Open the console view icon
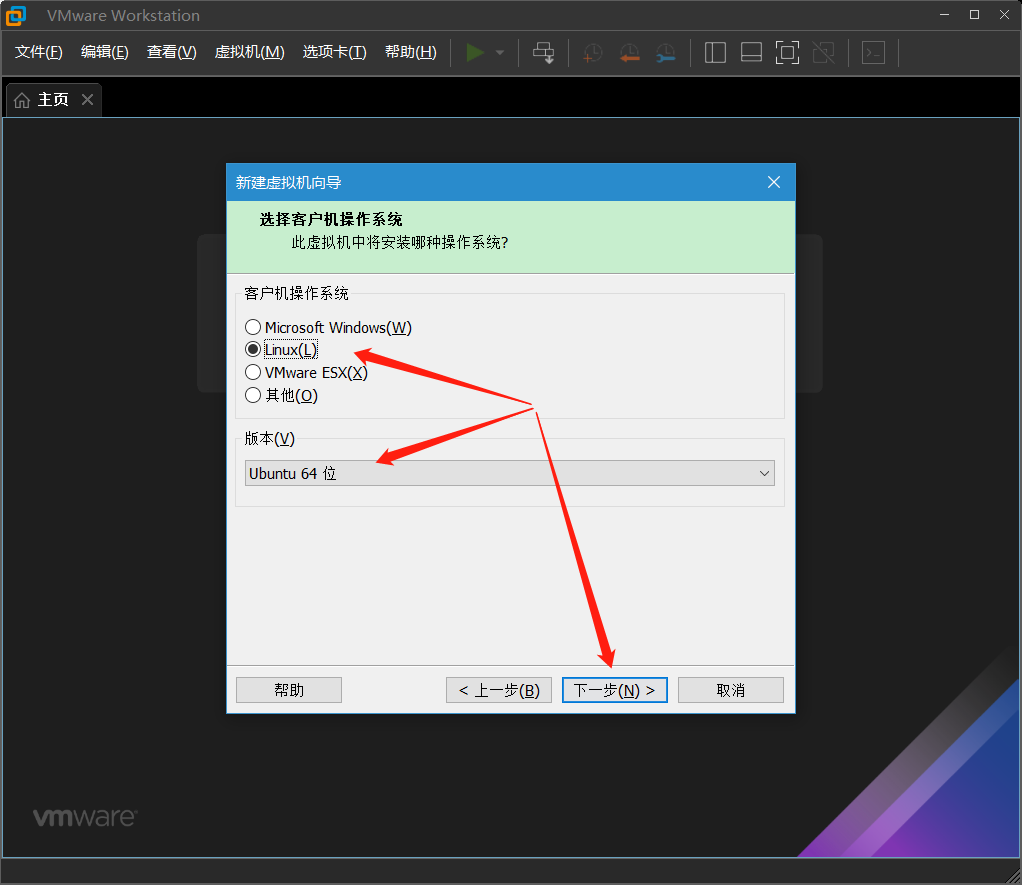 tap(873, 53)
